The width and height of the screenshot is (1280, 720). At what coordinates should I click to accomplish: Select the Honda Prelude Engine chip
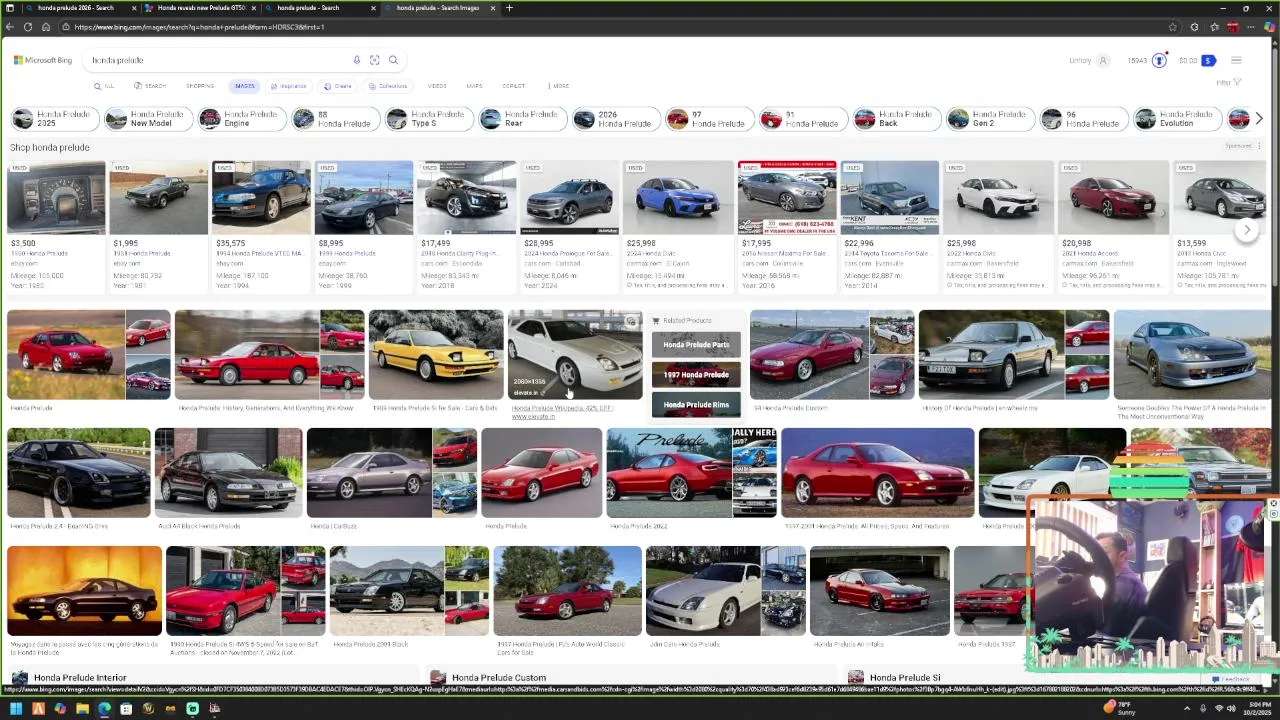tap(240, 119)
